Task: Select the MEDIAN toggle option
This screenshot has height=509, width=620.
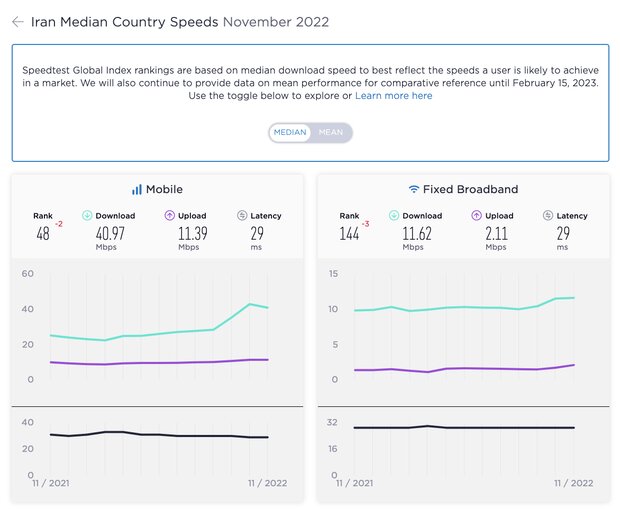Action: 290,132
